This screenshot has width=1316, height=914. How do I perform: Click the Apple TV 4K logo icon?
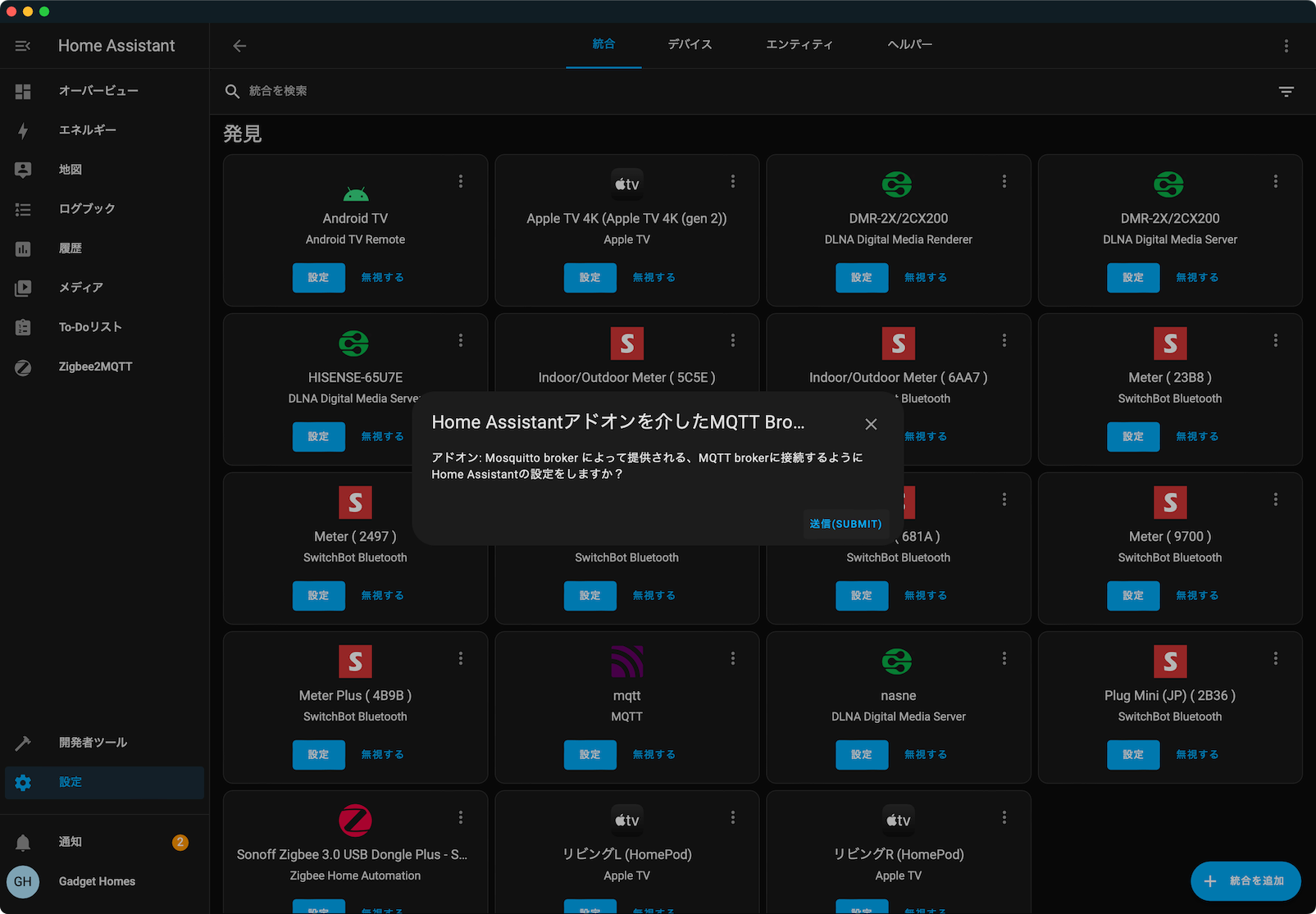click(627, 184)
